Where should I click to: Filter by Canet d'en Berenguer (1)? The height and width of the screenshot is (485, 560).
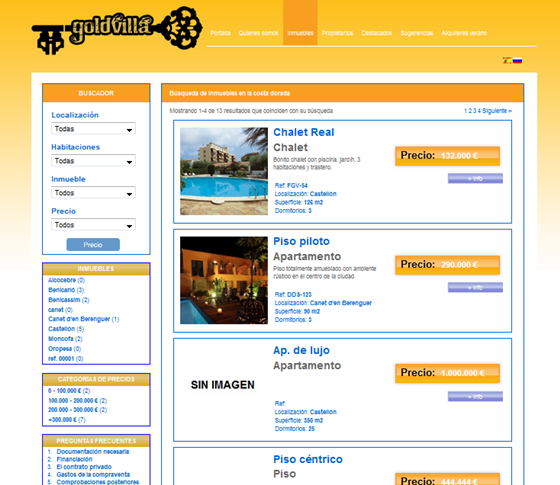pos(84,319)
